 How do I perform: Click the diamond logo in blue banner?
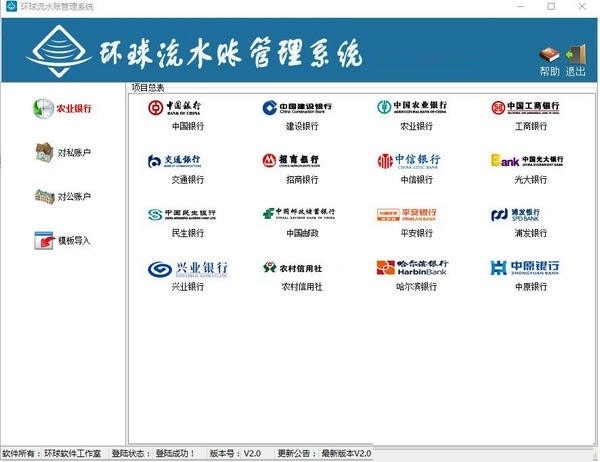pos(59,51)
